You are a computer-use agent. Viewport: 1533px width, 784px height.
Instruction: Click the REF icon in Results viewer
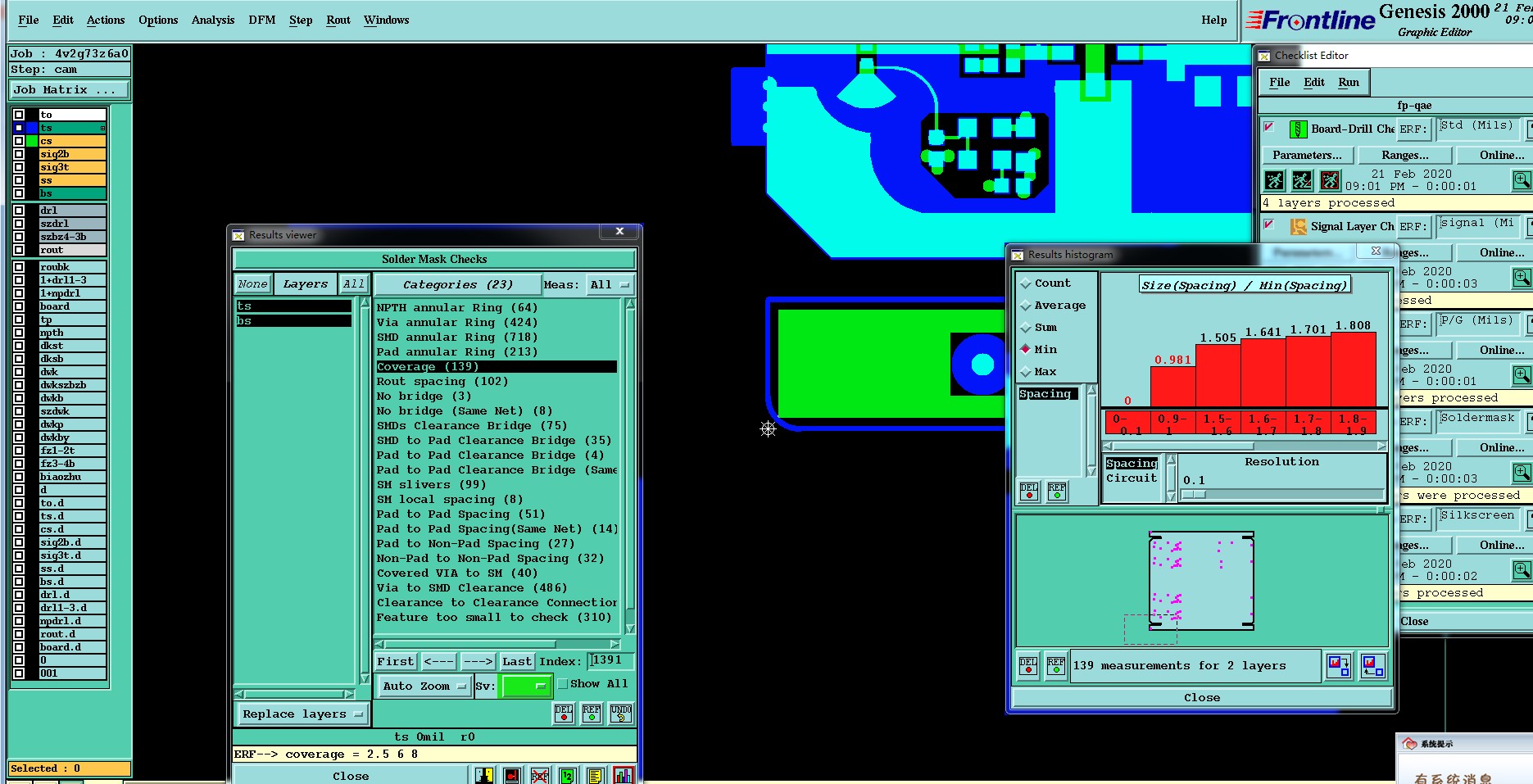(x=592, y=714)
